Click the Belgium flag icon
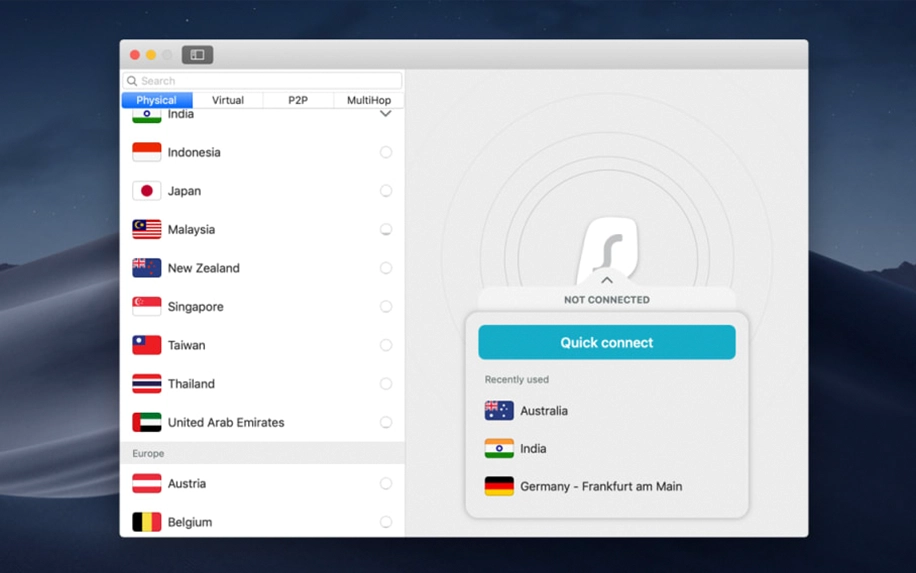 (147, 522)
